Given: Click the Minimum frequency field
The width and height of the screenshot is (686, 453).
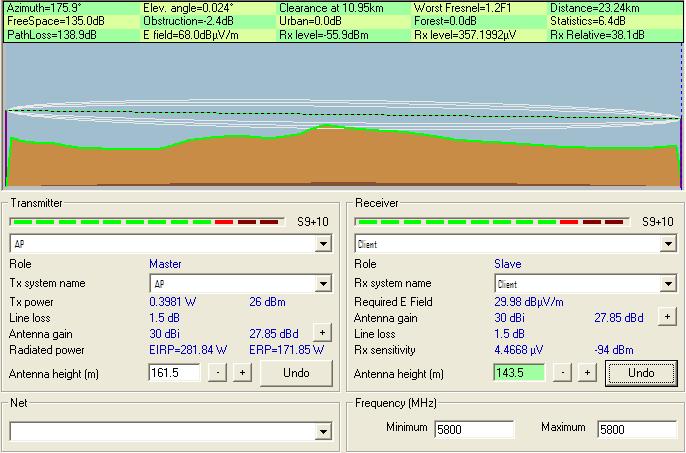Looking at the screenshot, I should (474, 429).
